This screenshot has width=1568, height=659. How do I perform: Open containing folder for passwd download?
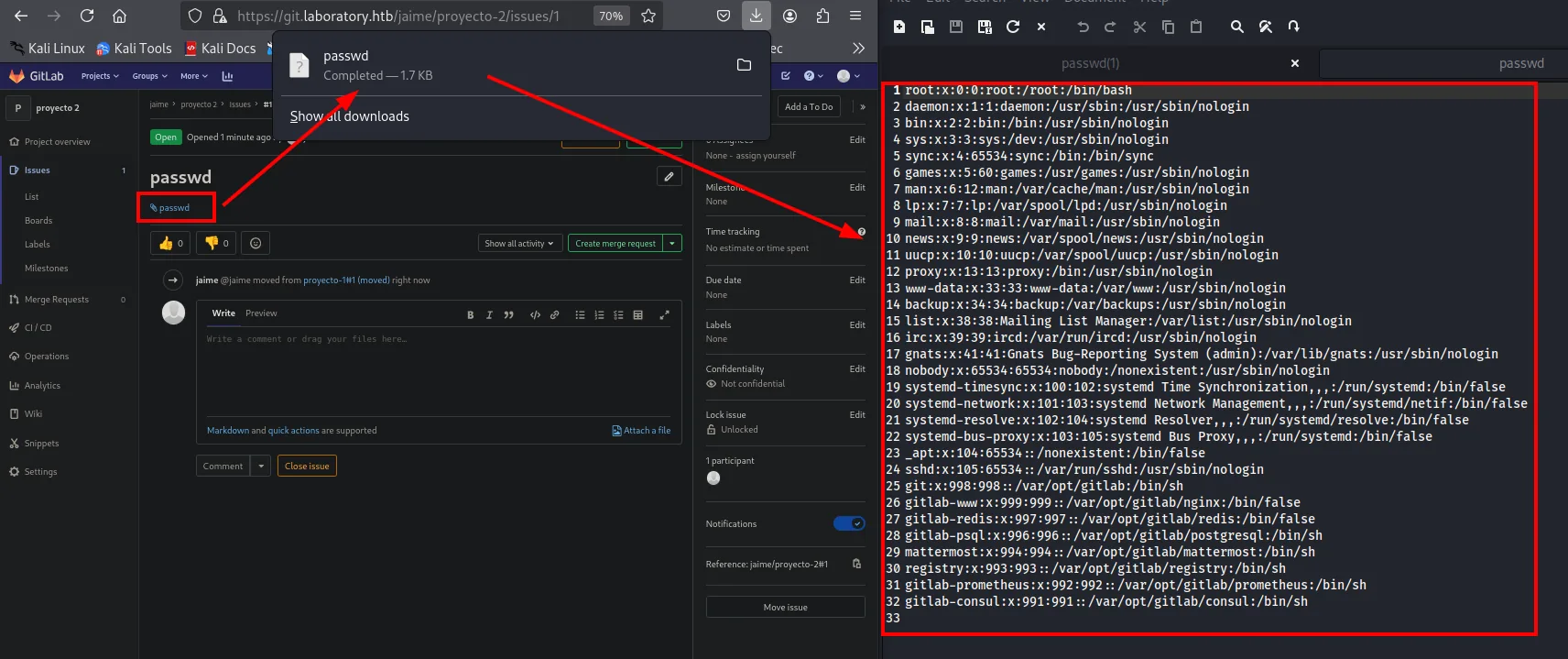[744, 65]
